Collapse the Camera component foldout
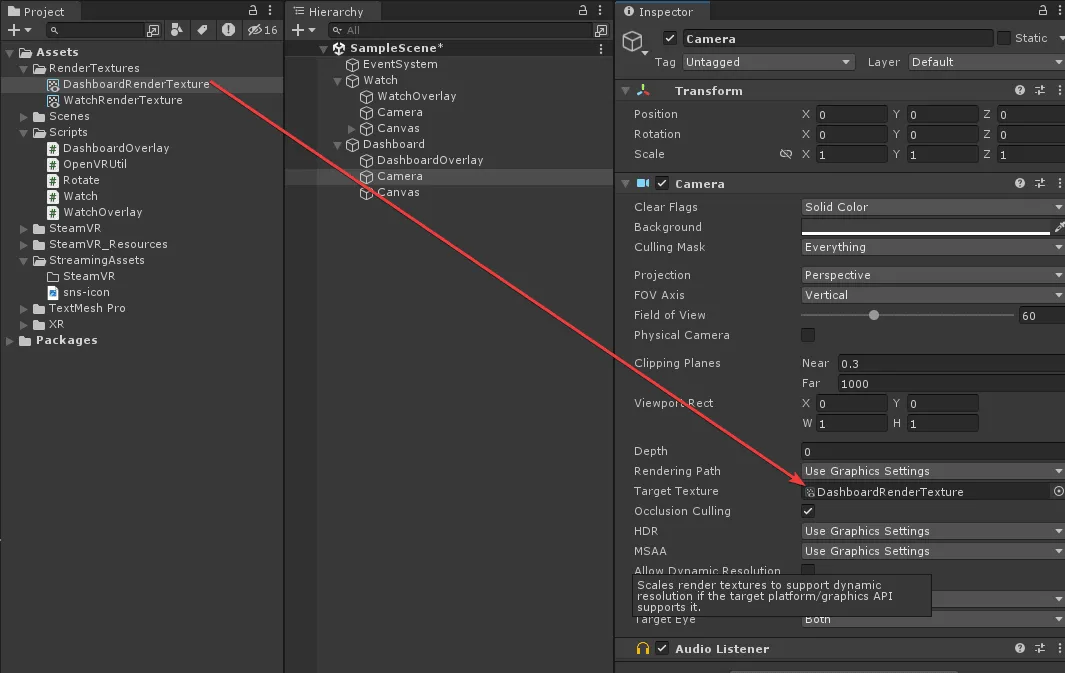Screen dimensions: 1065x673 pos(626,183)
